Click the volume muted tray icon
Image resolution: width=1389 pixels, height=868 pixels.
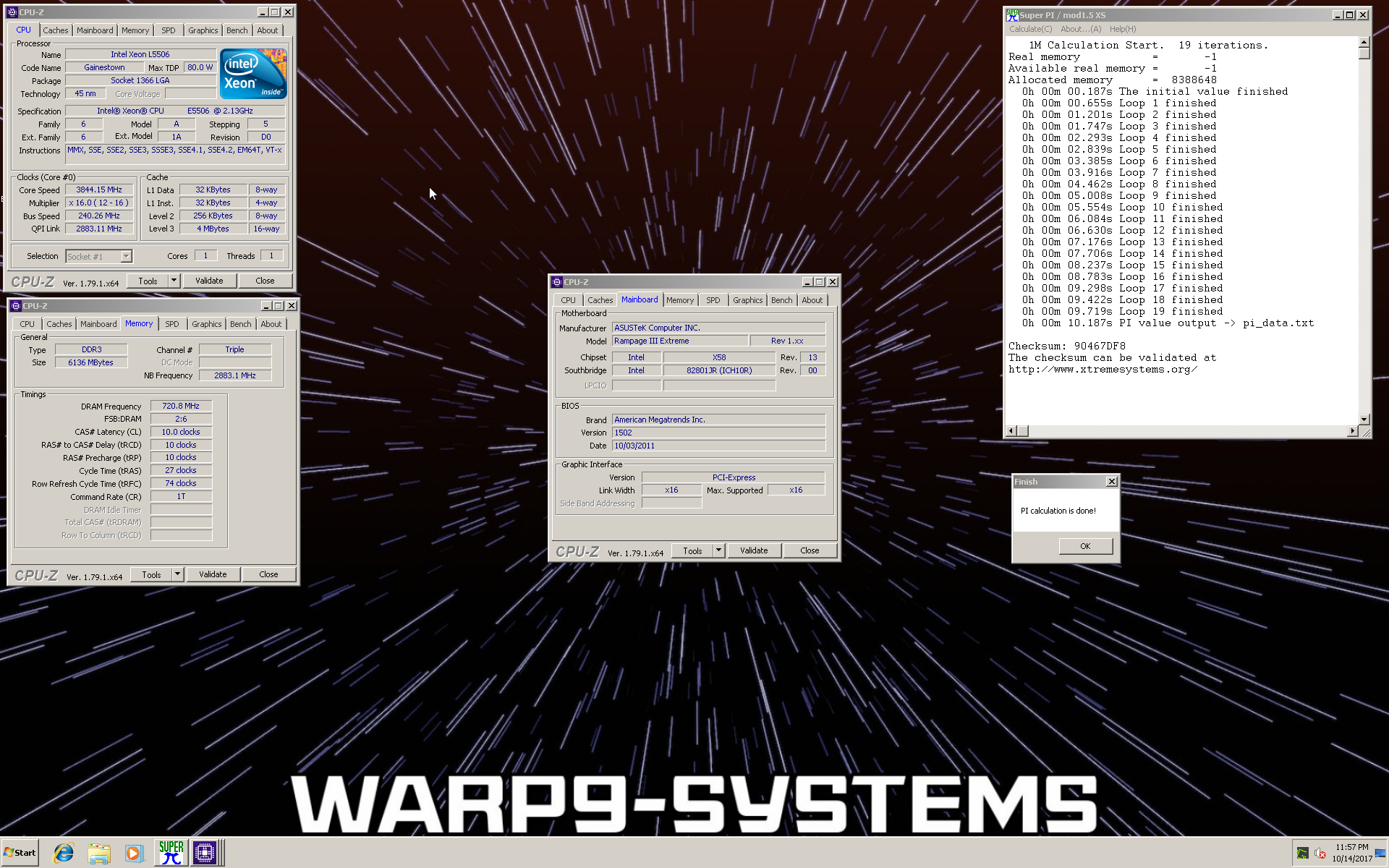(x=1320, y=854)
